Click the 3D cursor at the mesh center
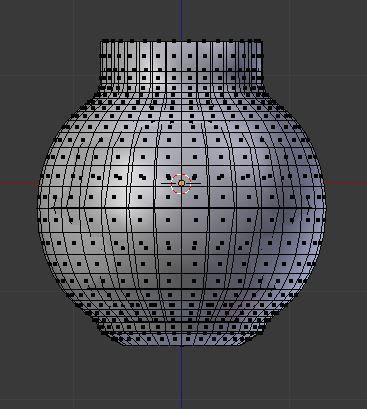 pos(181,183)
